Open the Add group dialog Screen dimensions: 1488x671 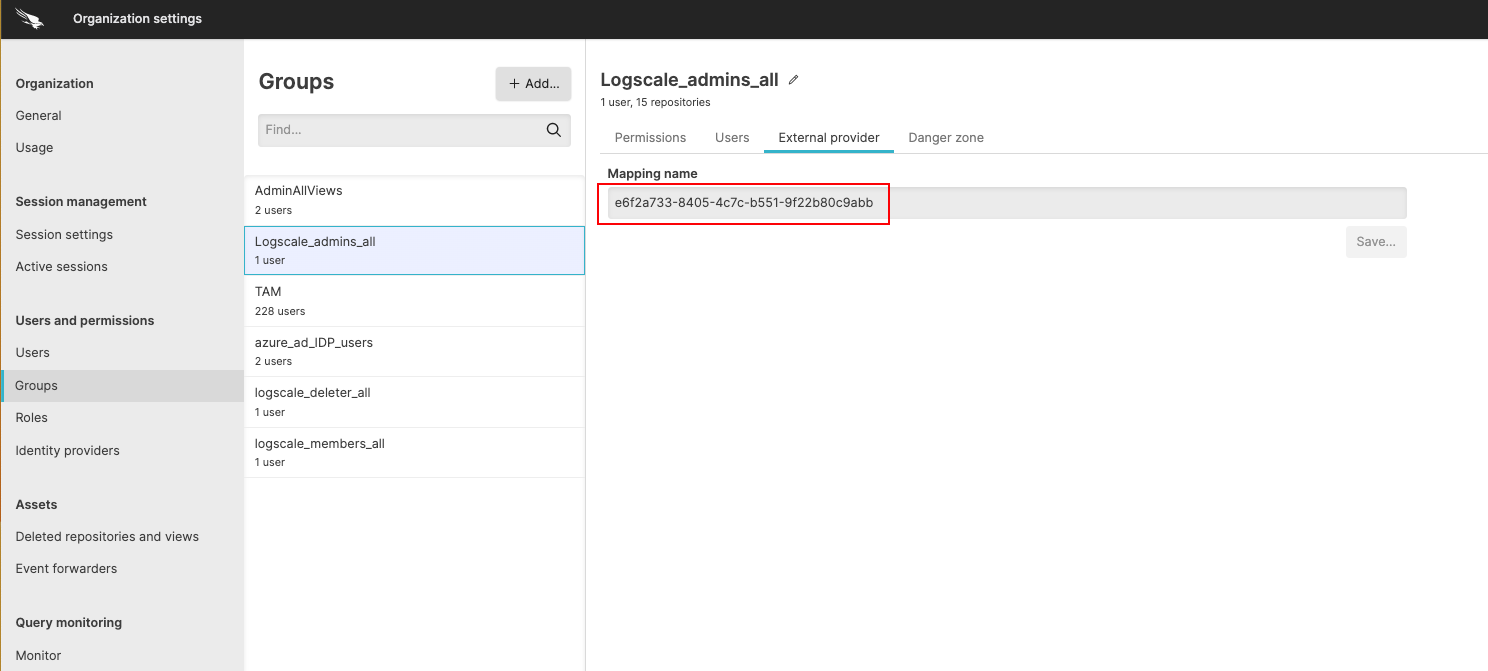[x=533, y=84]
